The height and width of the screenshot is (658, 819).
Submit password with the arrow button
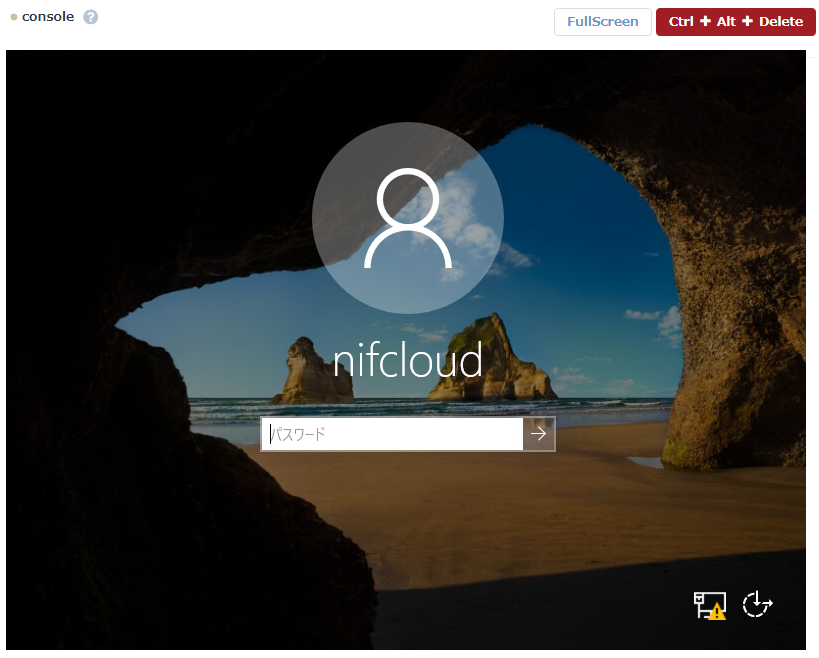click(539, 434)
